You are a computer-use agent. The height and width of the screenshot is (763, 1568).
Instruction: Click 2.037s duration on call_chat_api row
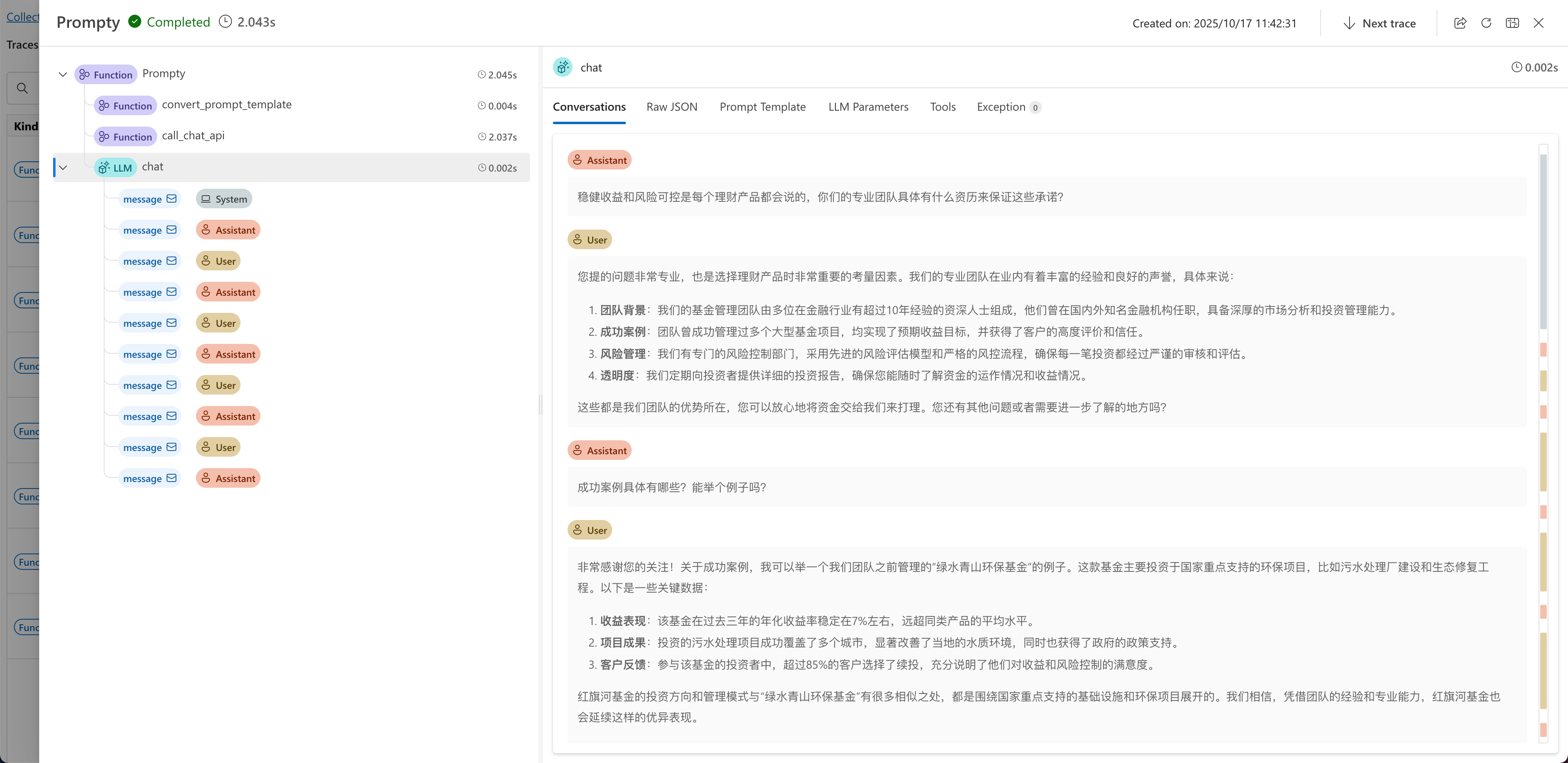point(497,136)
